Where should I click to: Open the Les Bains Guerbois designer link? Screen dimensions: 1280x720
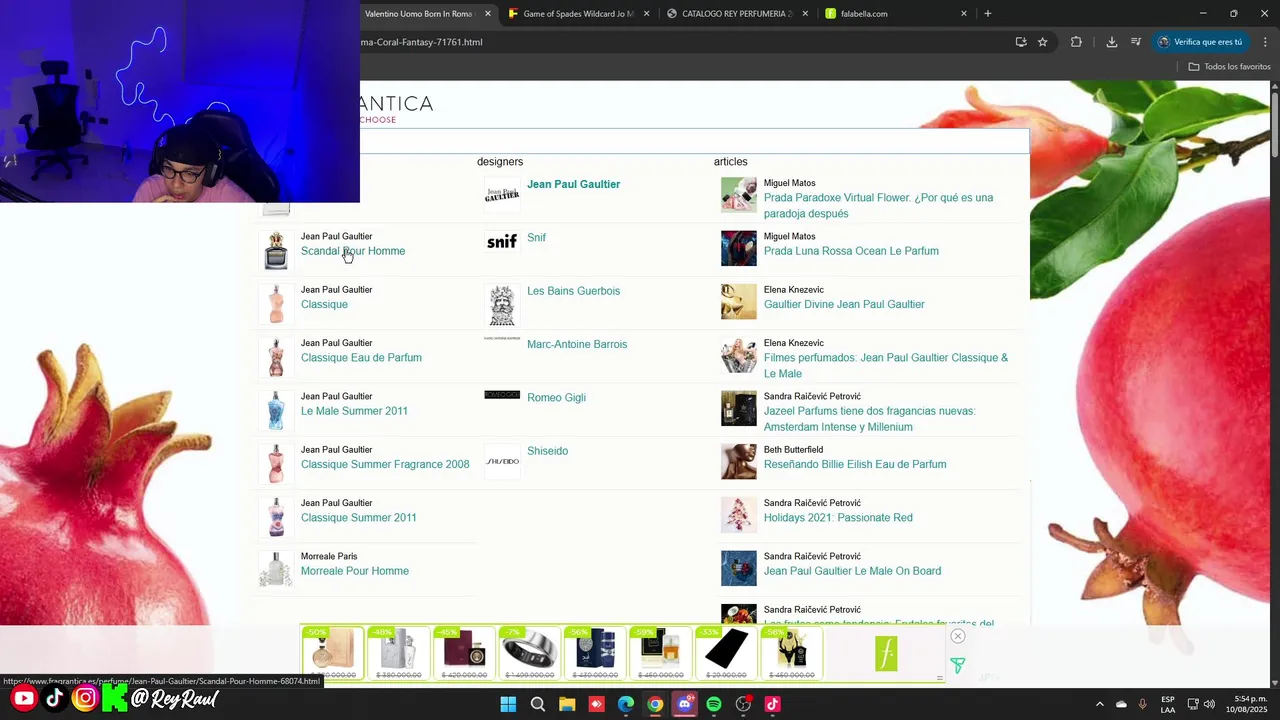[573, 291]
